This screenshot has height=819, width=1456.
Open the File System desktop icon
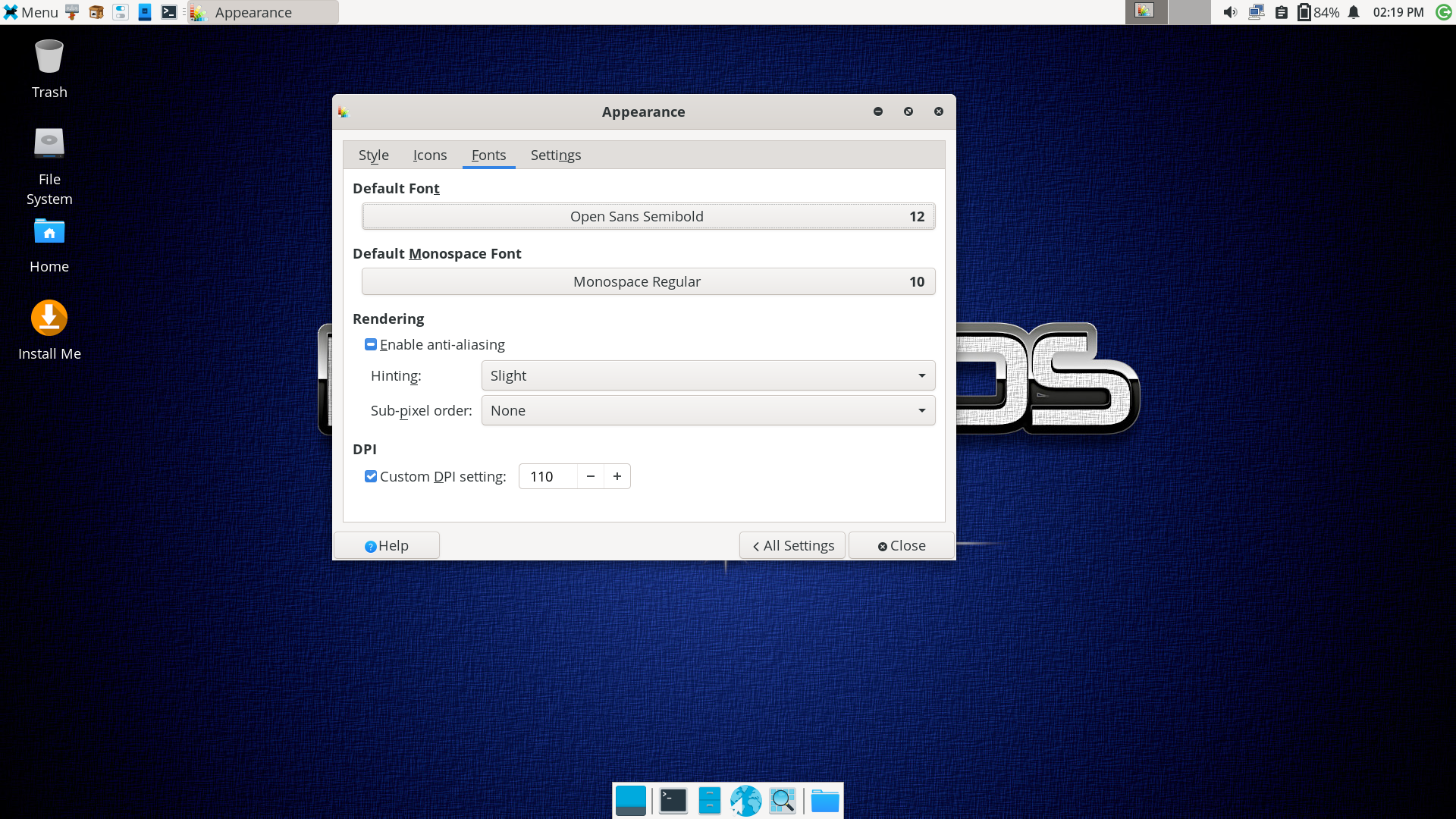(49, 166)
